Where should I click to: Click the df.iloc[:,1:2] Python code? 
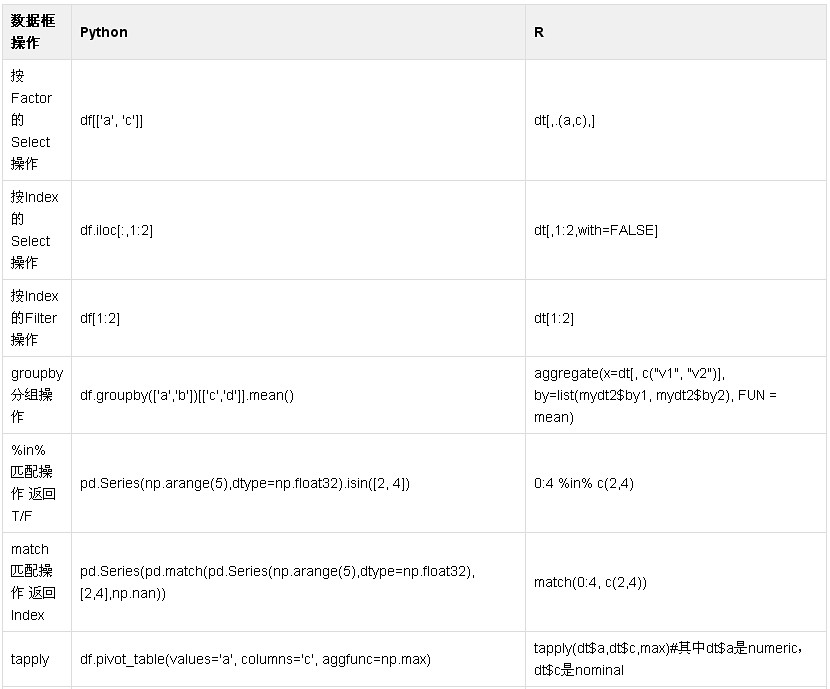(x=116, y=230)
